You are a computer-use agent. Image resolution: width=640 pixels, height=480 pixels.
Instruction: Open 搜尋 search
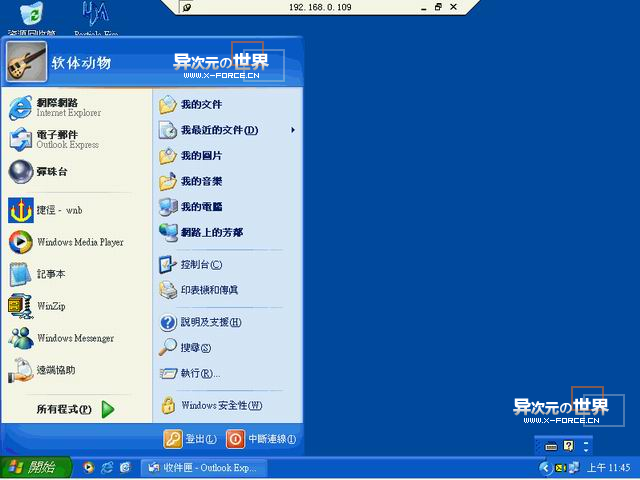pos(227,348)
